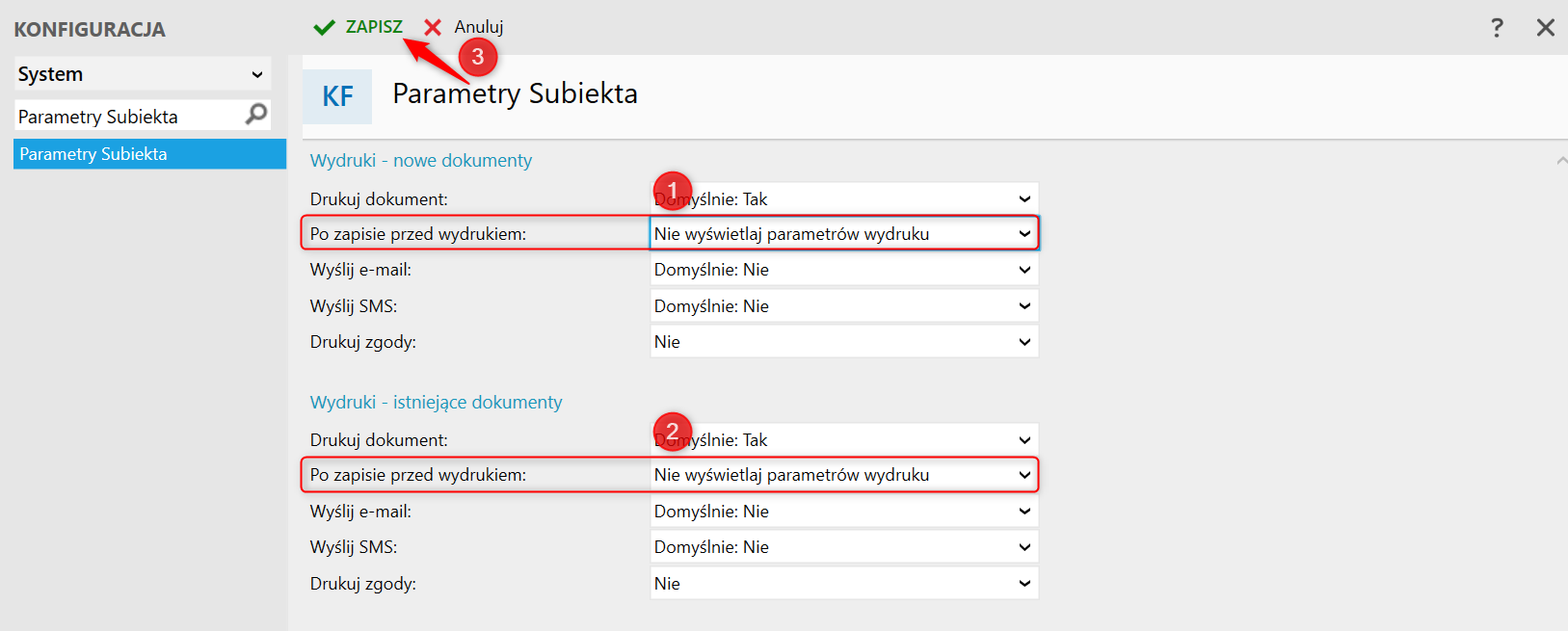This screenshot has width=1568, height=631.
Task: Close the configuration window
Action: pyautogui.click(x=1545, y=27)
